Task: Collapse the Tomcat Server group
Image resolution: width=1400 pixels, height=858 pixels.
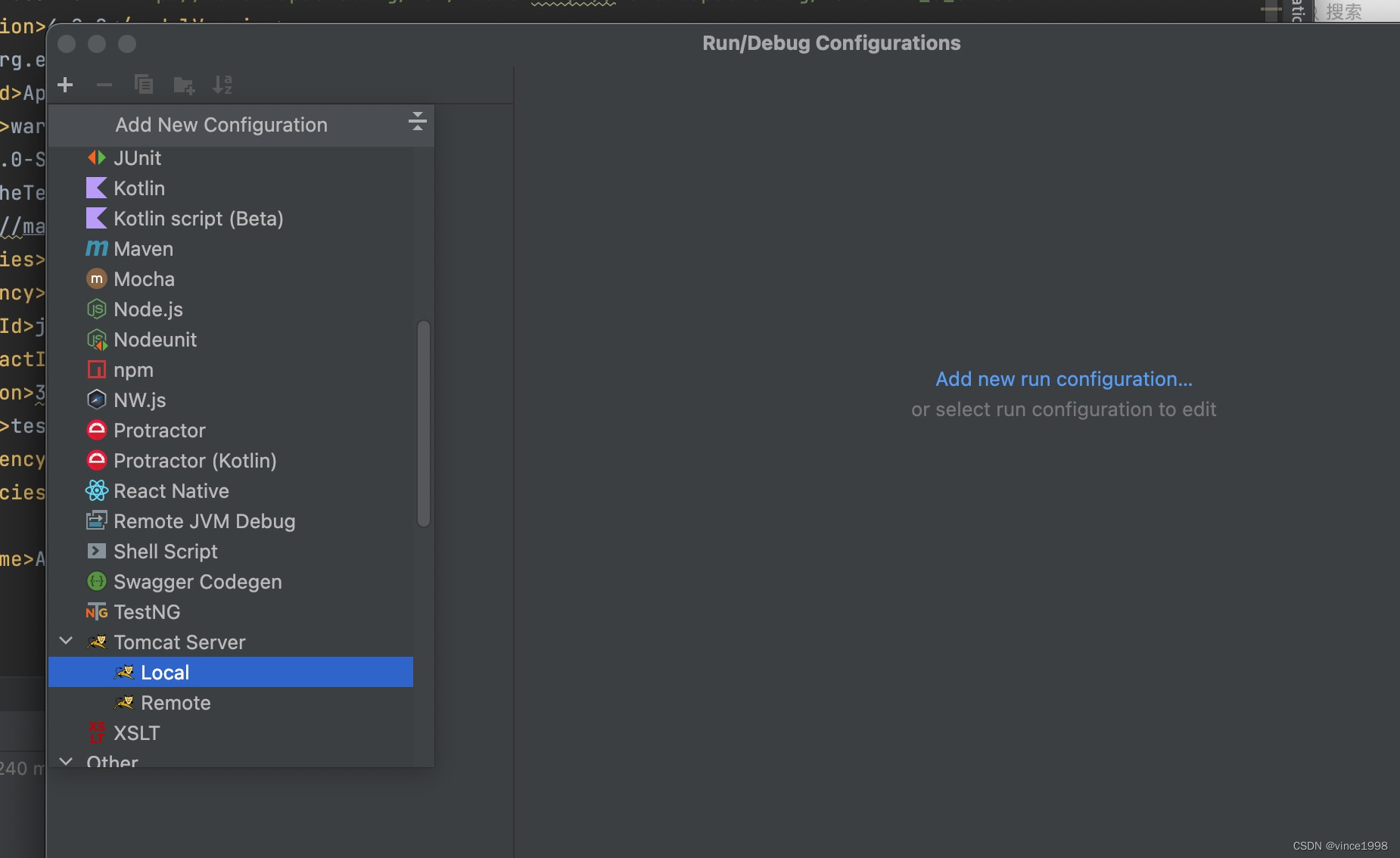Action: pos(67,641)
